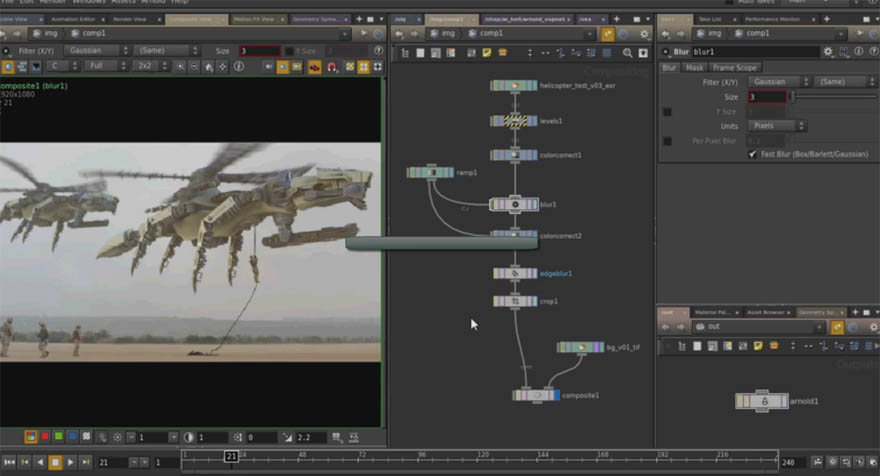
Task: Switch to the Animation Editor tab
Action: 74,20
